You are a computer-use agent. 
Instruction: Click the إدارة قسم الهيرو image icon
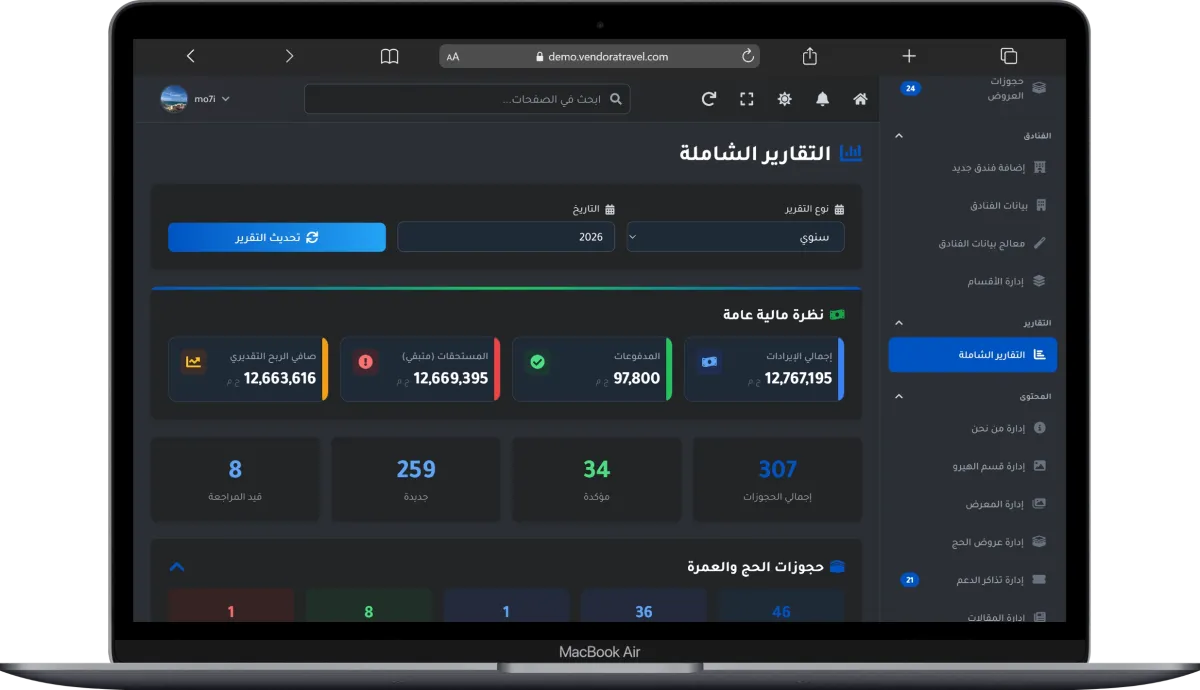(1039, 466)
